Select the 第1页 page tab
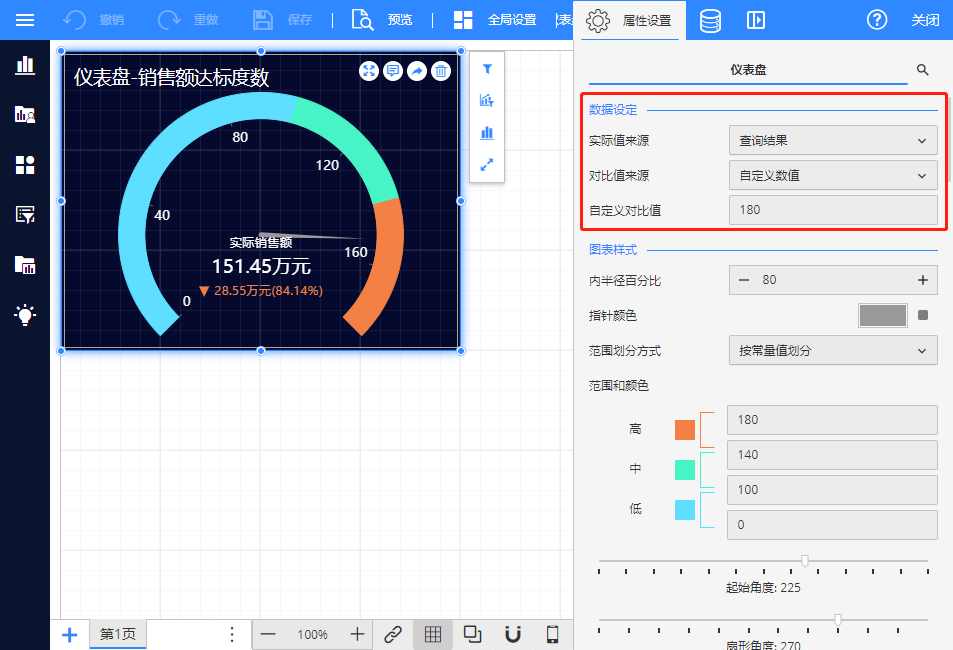 pyautogui.click(x=118, y=634)
